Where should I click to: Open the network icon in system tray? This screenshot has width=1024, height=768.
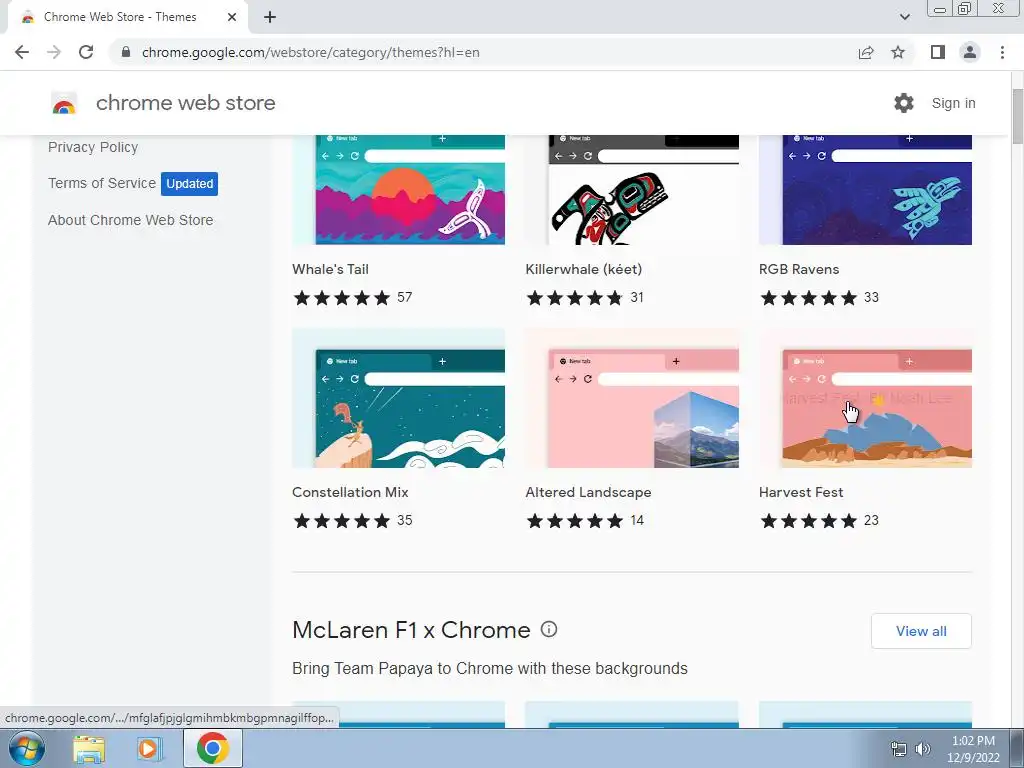[x=899, y=749]
